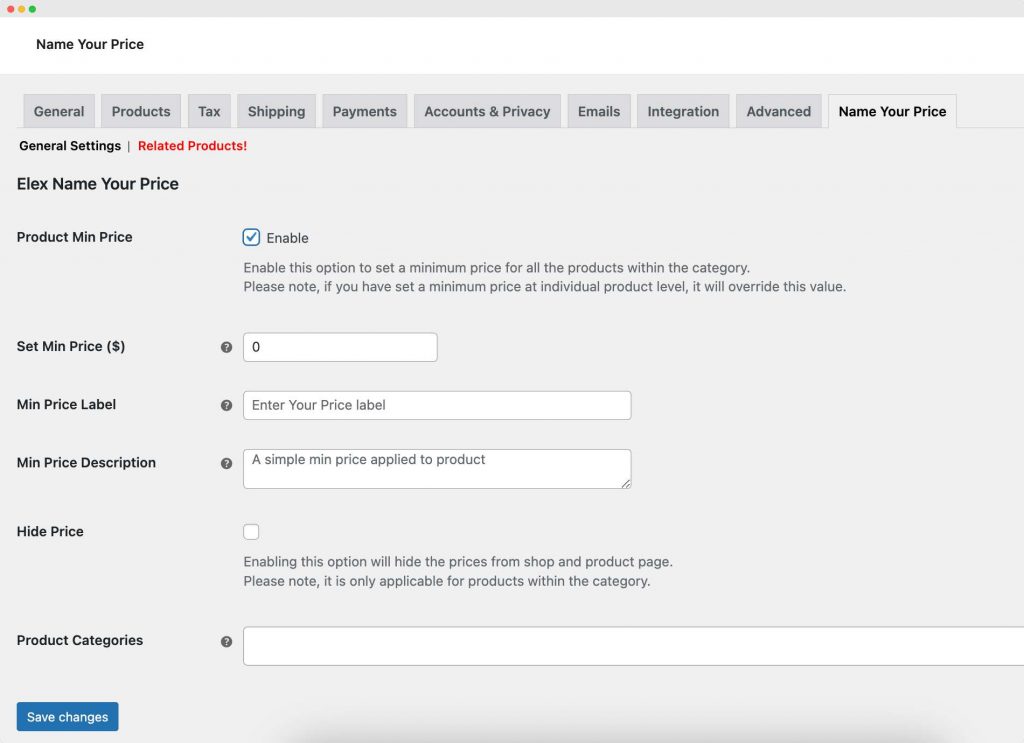Click the help icon next to Product Categories
The height and width of the screenshot is (743, 1024).
(226, 641)
